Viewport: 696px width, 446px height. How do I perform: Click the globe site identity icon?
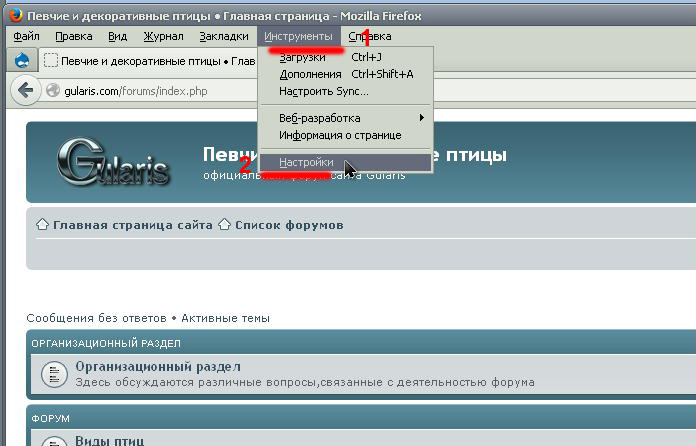click(53, 90)
